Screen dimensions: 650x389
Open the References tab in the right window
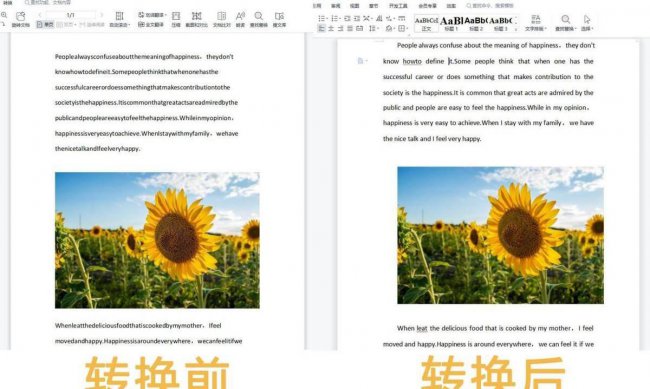click(317, 6)
